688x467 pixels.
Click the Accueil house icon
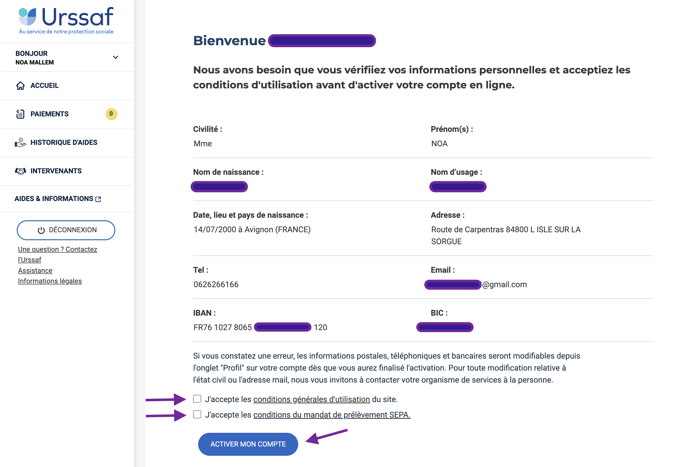tap(20, 86)
